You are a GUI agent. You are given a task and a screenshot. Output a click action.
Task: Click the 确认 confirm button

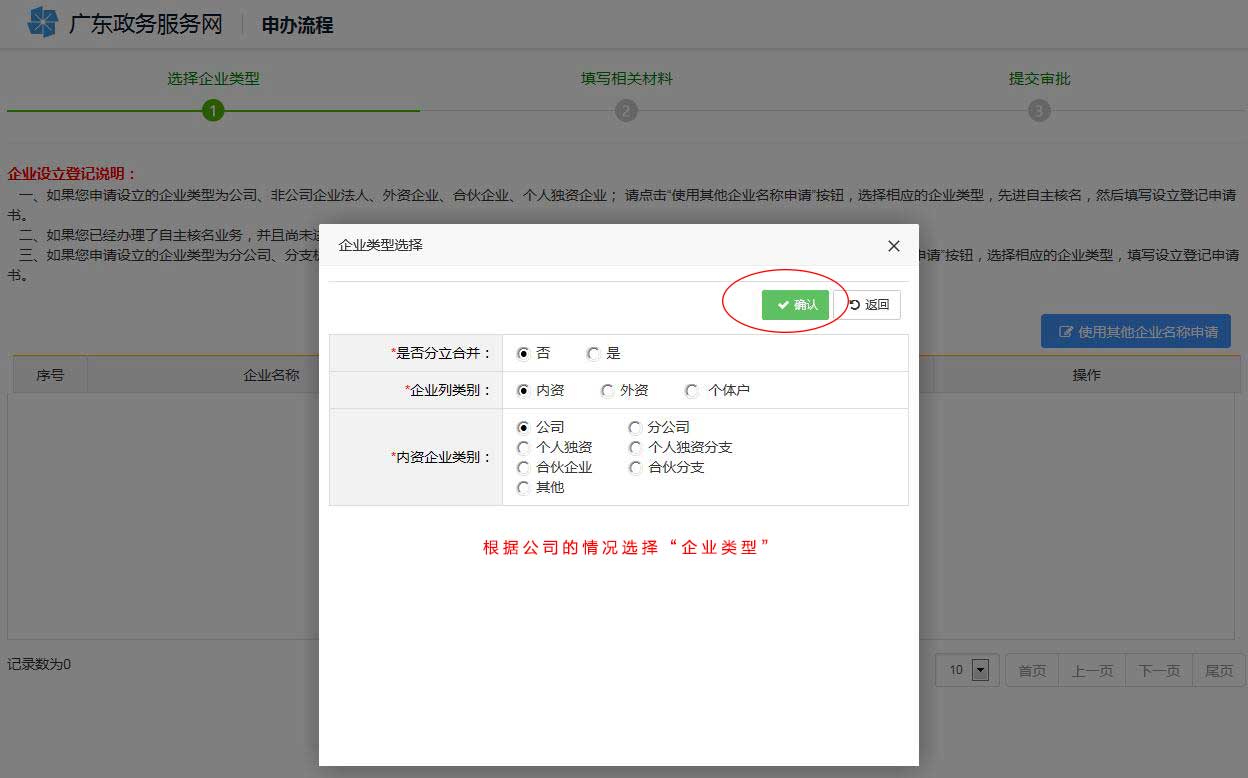click(796, 305)
